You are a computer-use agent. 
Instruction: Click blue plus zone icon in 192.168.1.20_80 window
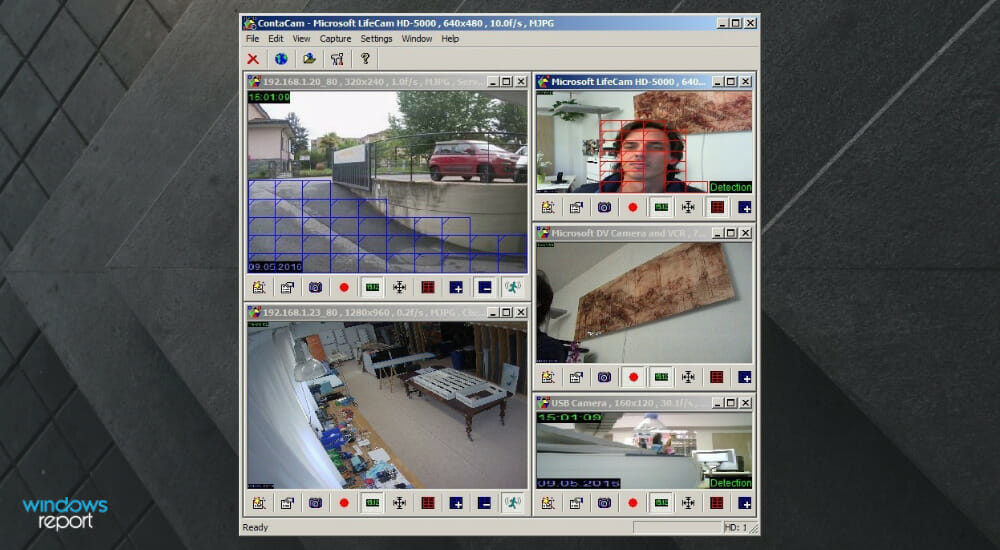456,288
